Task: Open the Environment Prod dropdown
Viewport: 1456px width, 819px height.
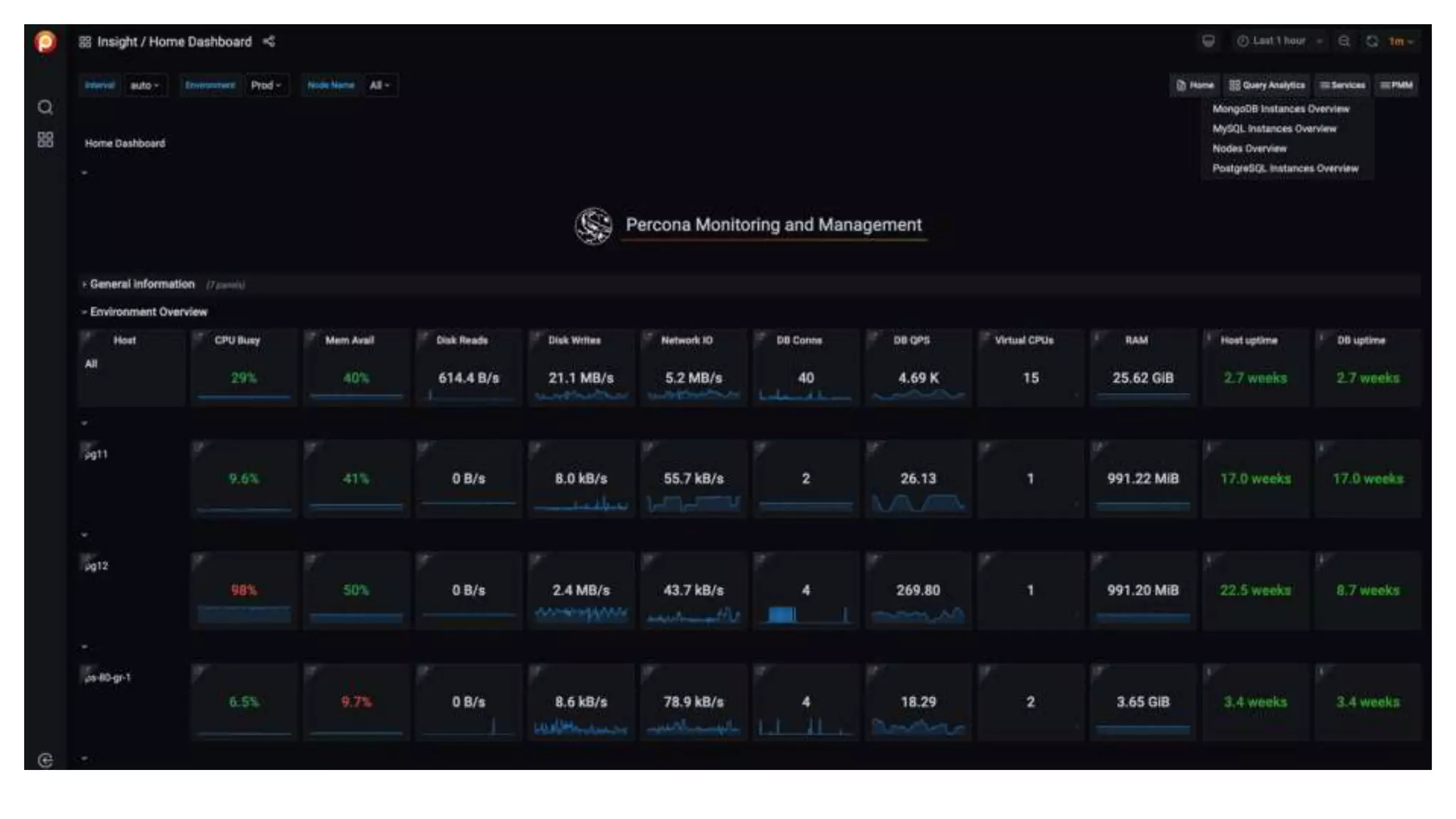Action: click(266, 85)
